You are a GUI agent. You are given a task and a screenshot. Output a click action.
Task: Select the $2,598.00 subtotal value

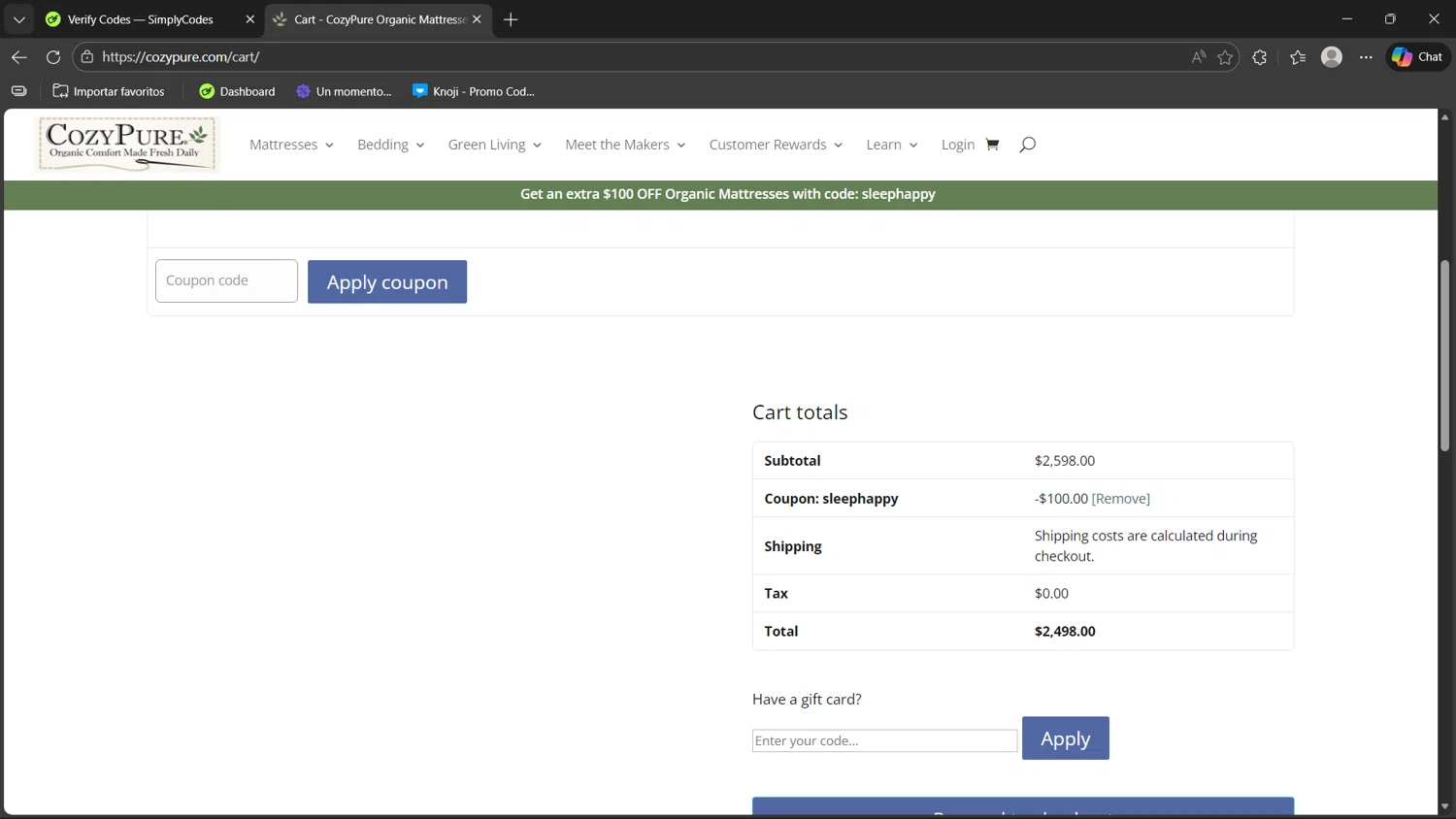tap(1065, 461)
